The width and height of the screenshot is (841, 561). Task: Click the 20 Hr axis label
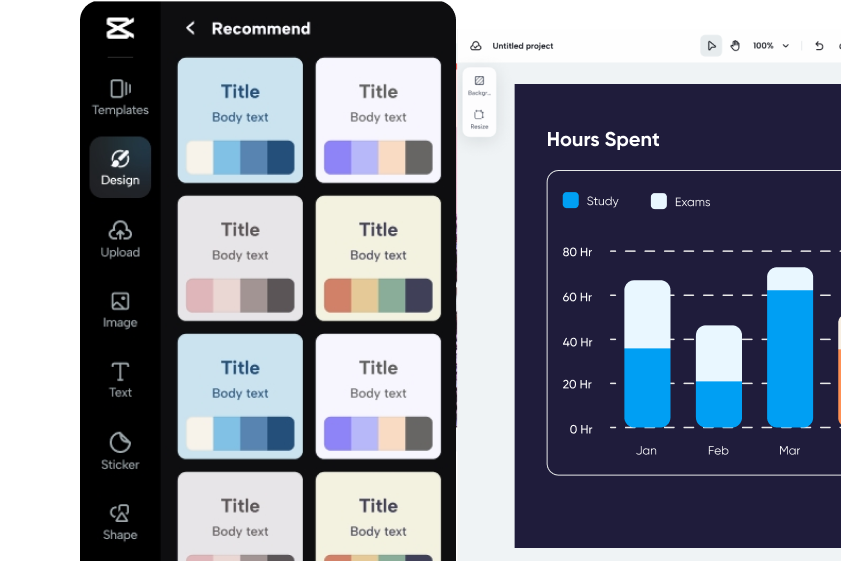577,385
